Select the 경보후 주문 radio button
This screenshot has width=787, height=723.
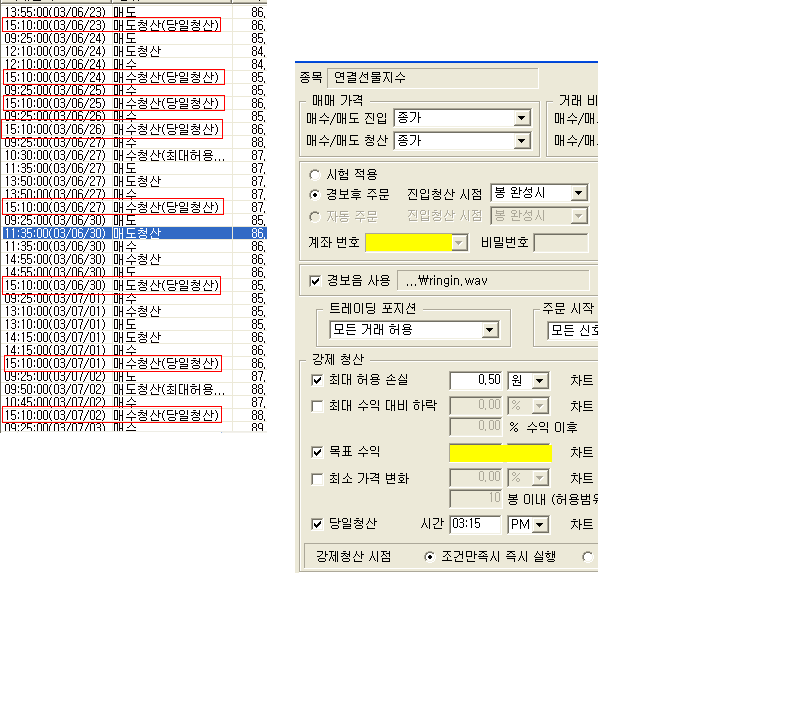316,194
